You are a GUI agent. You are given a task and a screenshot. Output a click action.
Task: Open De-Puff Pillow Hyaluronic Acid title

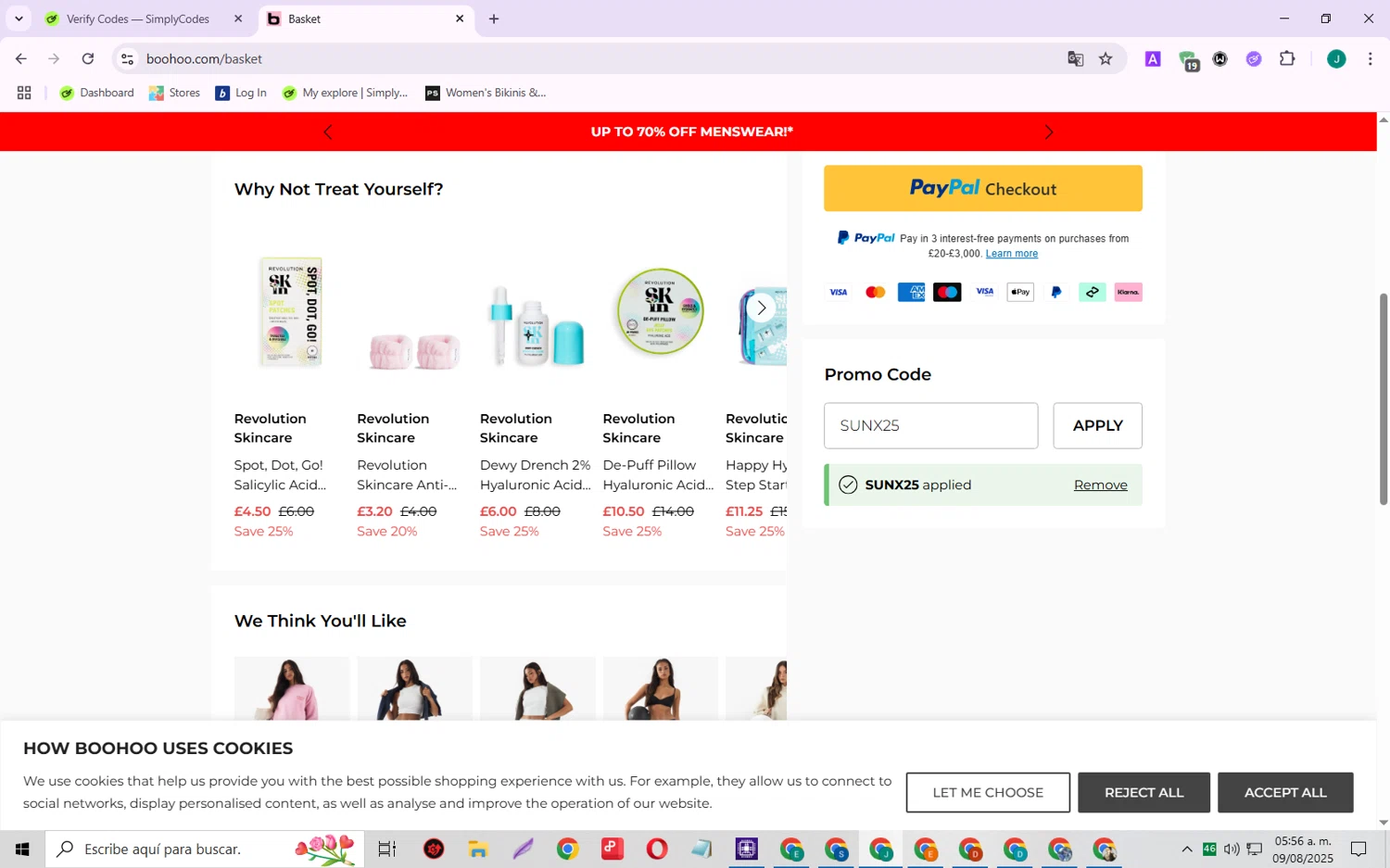[x=658, y=475]
